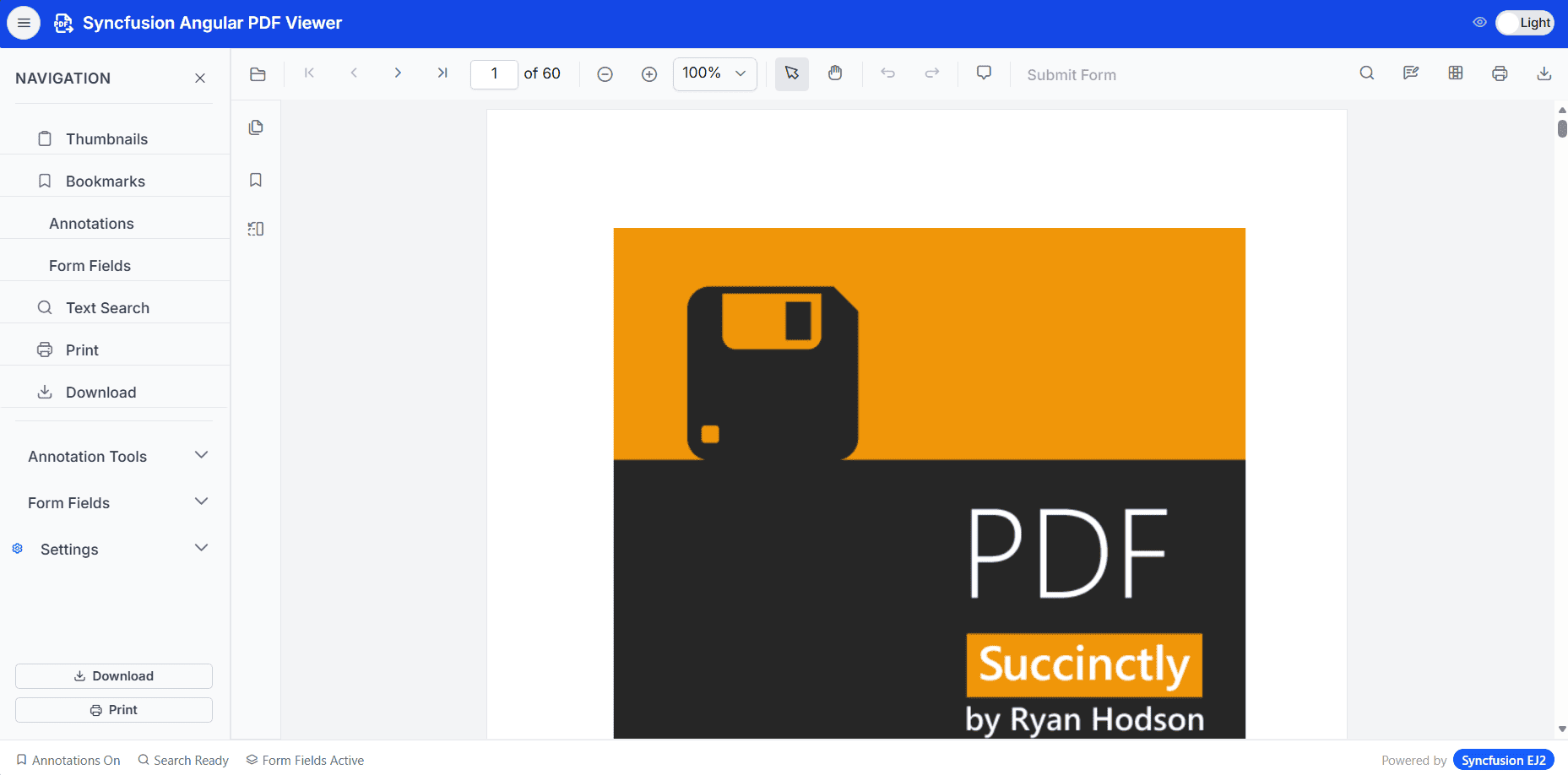This screenshot has width=1568, height=775.
Task: Add a comment with the comment icon
Action: tap(984, 73)
